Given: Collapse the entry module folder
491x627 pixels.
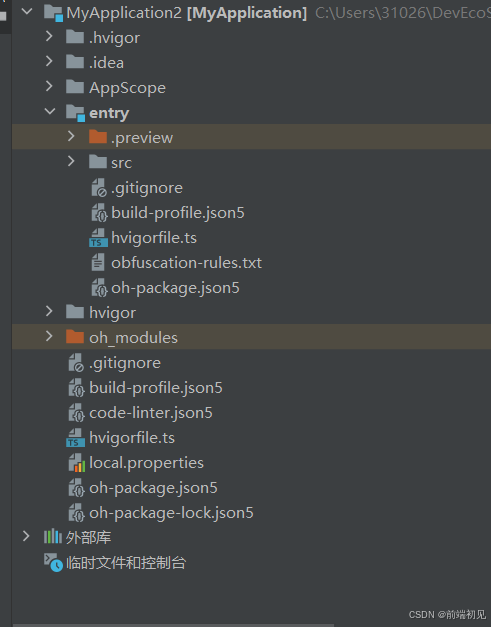Looking at the screenshot, I should 50,112.
